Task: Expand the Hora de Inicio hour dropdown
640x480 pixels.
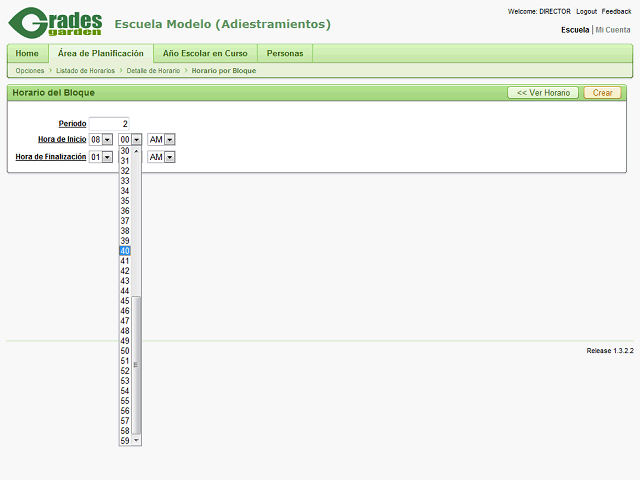Action: pos(101,140)
